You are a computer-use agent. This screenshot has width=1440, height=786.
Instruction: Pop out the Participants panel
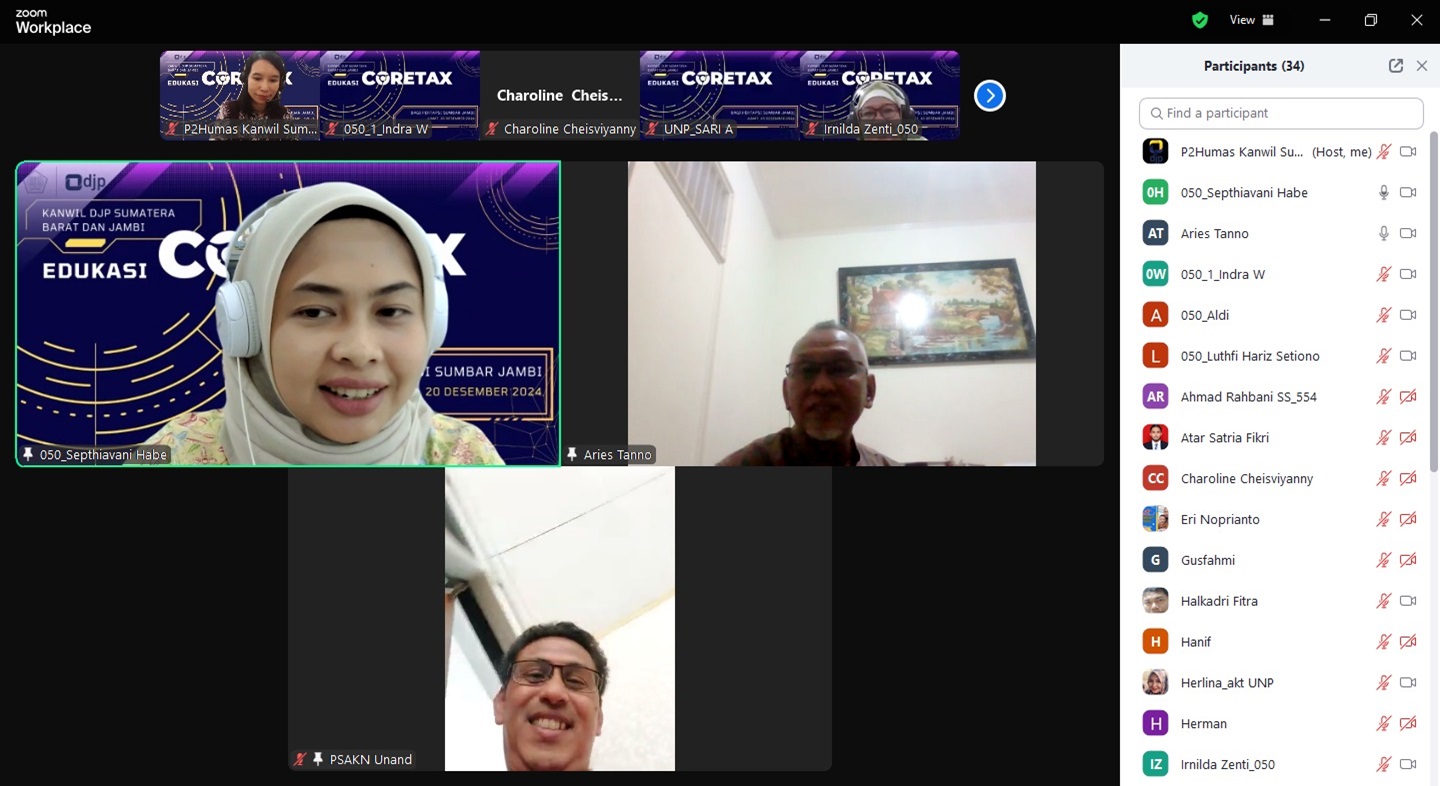1395,66
